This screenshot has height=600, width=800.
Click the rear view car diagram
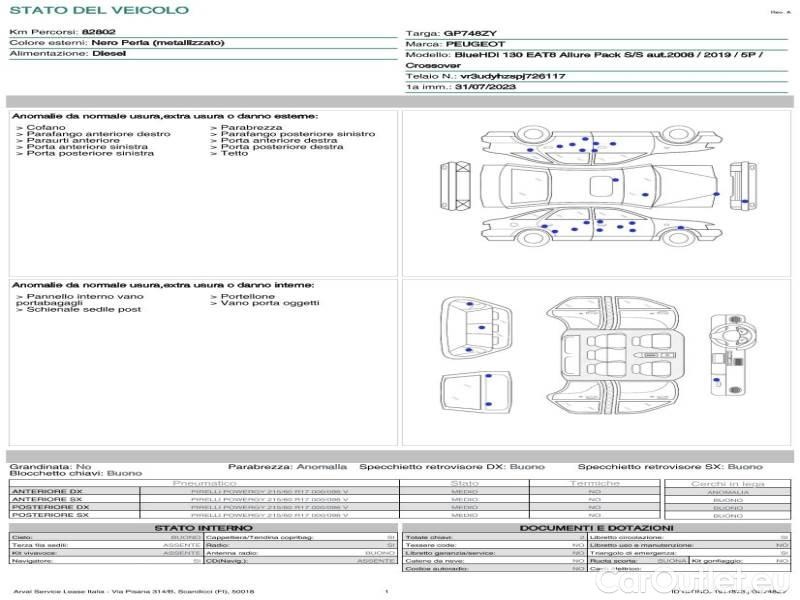[x=742, y=185]
